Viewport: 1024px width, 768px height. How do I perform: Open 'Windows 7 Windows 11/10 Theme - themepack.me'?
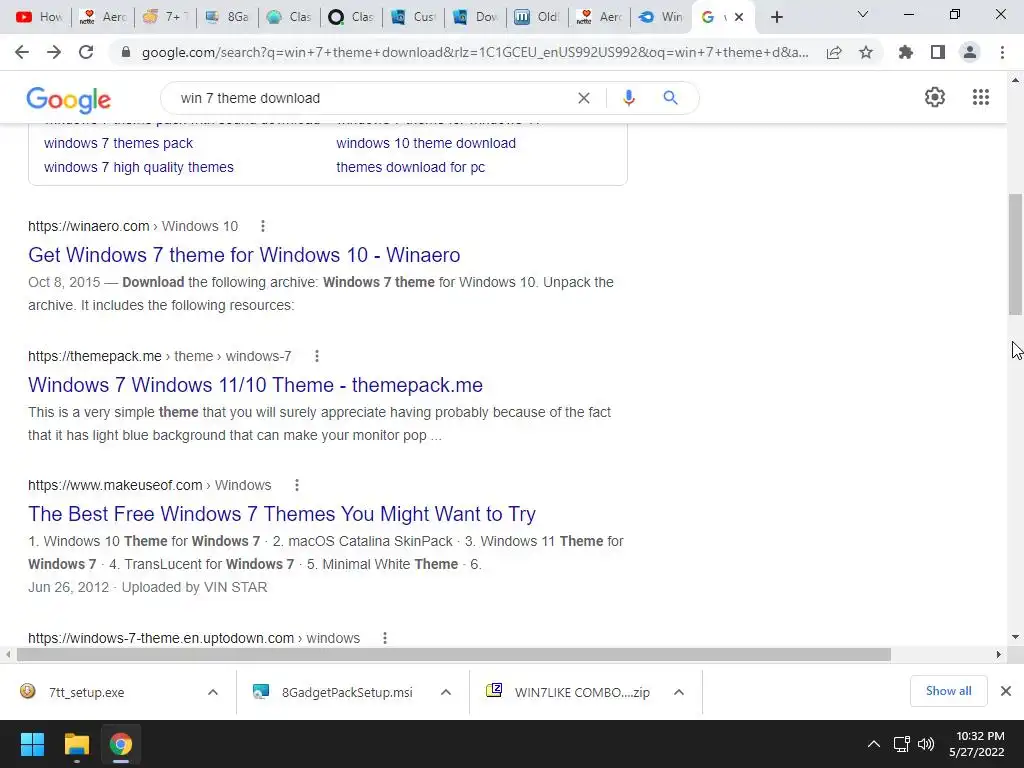[255, 385]
